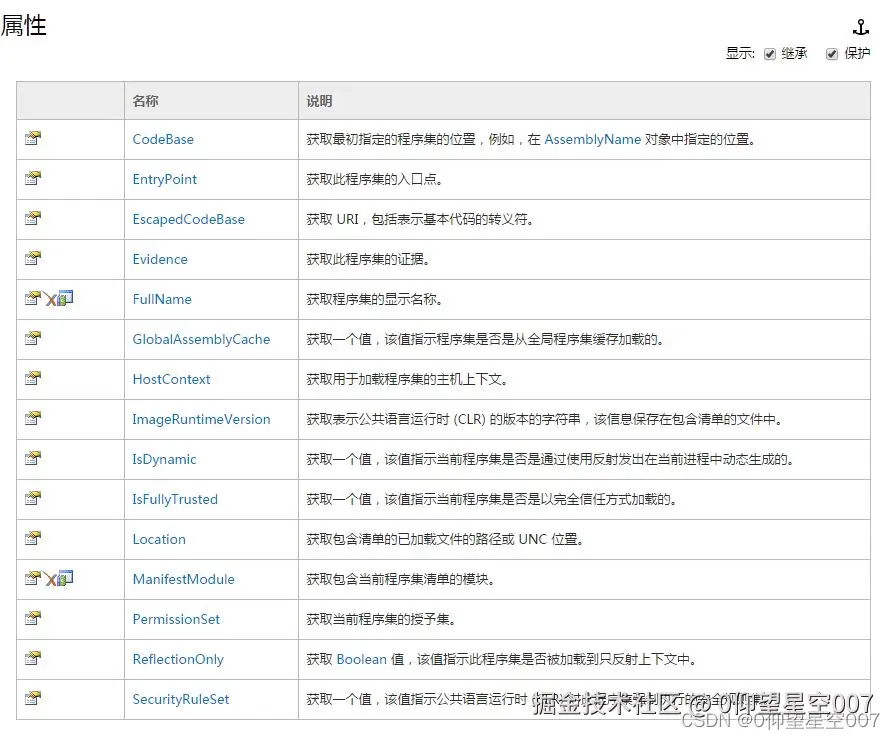Open the ManifestModule property link
This screenshot has height=739, width=895.
(x=183, y=579)
